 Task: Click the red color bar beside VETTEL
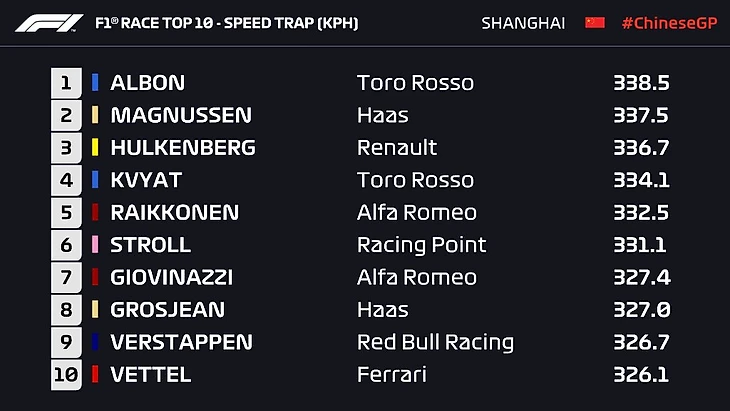(x=95, y=375)
